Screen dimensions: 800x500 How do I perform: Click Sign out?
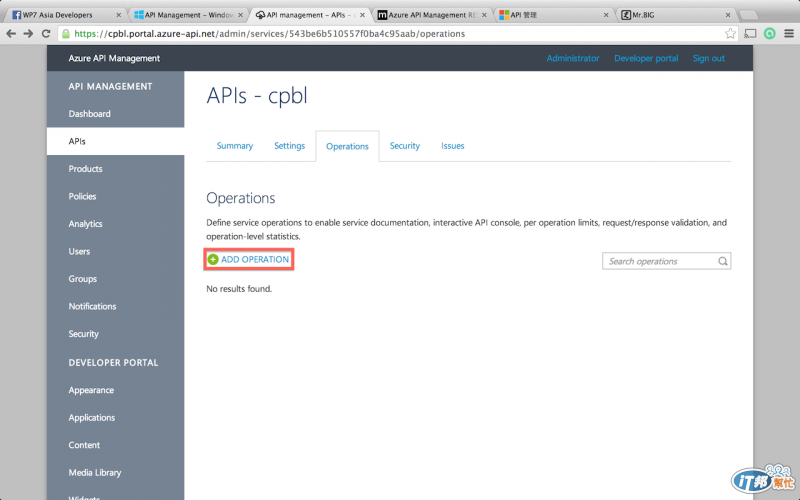(x=708, y=58)
